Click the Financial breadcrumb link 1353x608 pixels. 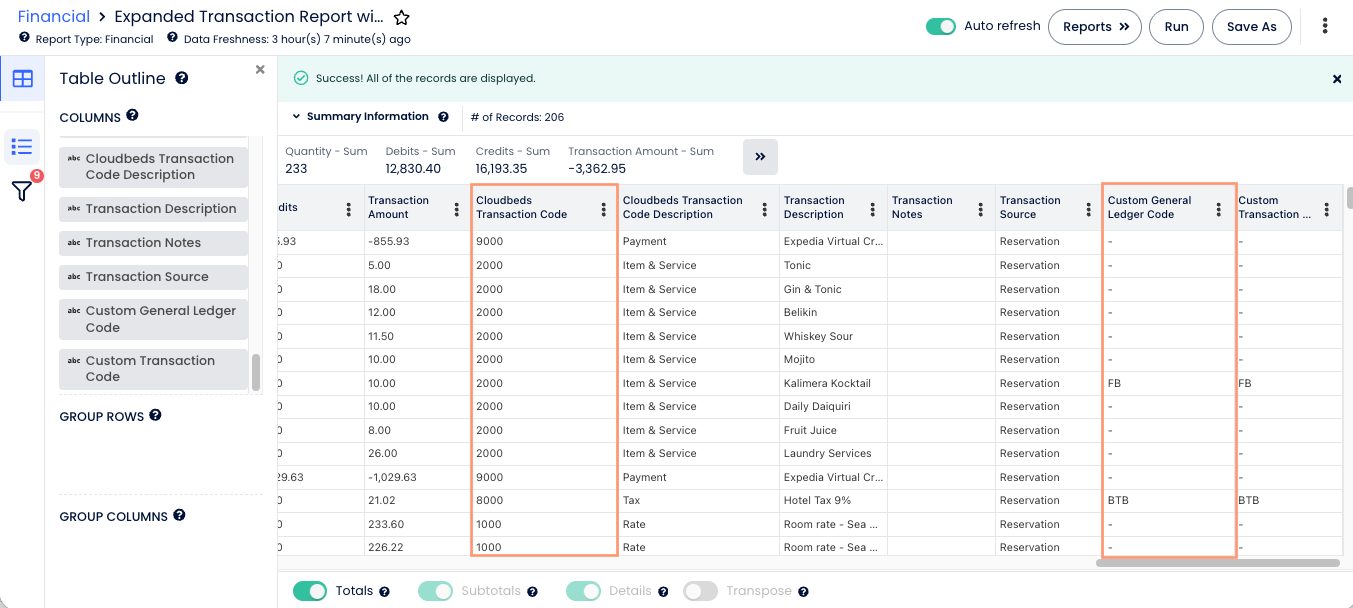[x=54, y=17]
